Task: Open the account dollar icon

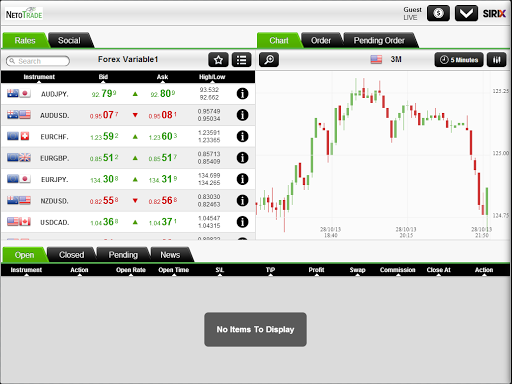Action: [x=438, y=13]
